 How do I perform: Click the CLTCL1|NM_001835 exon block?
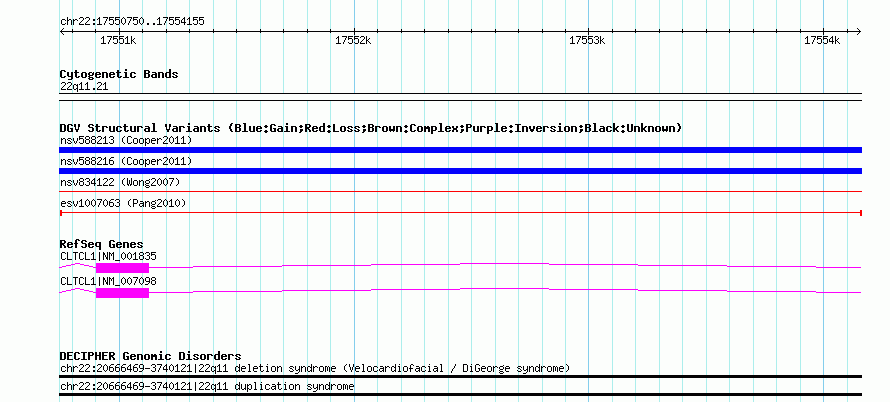122,268
